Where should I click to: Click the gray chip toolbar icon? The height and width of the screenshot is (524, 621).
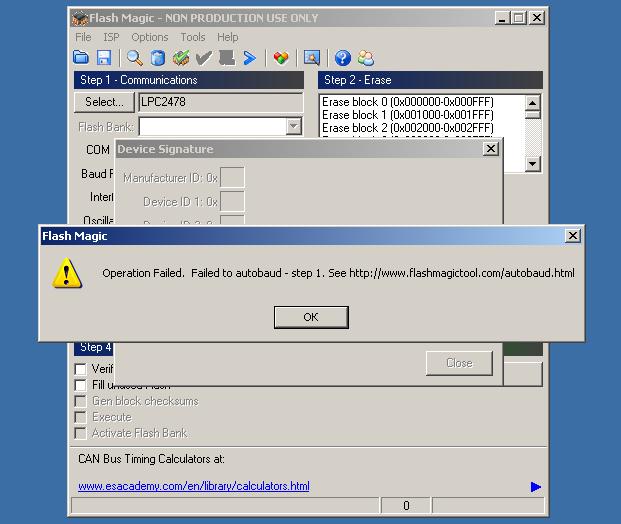227,58
